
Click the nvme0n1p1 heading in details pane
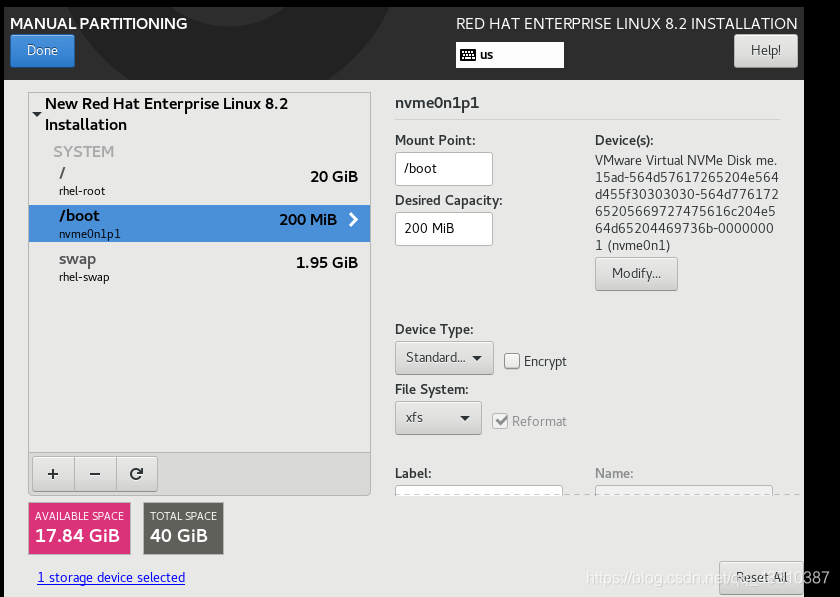(x=437, y=103)
